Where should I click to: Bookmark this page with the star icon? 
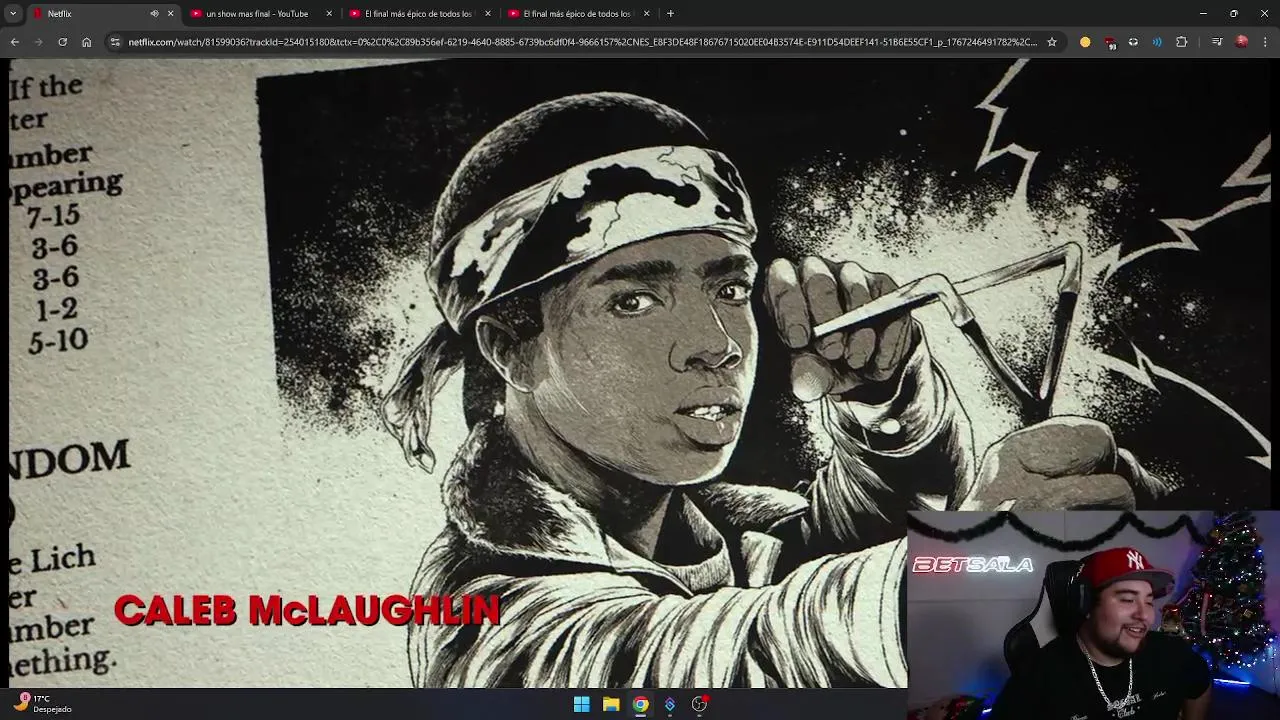(1052, 42)
